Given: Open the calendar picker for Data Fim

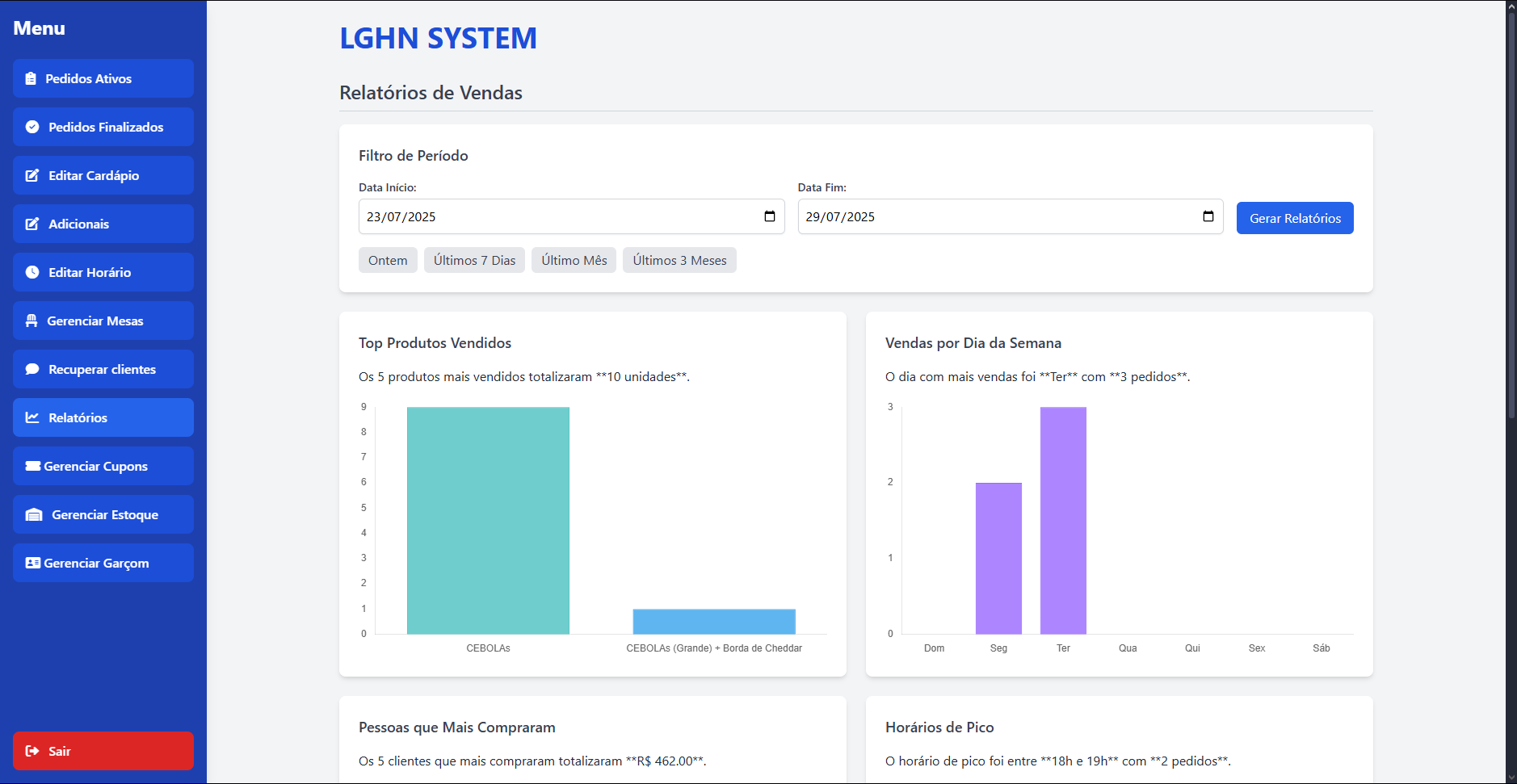Looking at the screenshot, I should tap(1208, 216).
